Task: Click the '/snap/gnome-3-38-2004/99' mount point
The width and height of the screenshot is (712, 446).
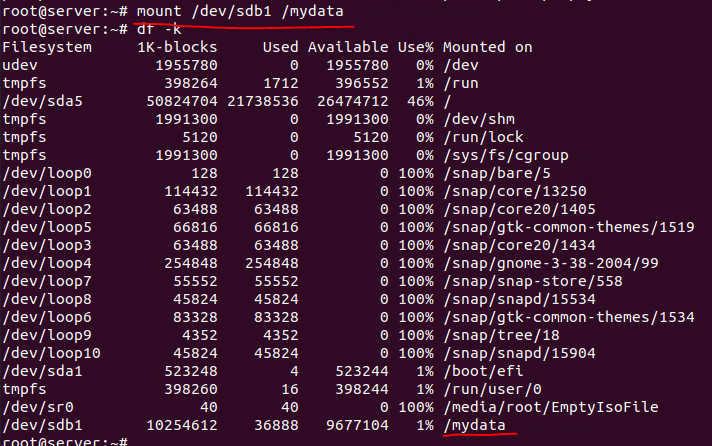Action: click(x=550, y=263)
